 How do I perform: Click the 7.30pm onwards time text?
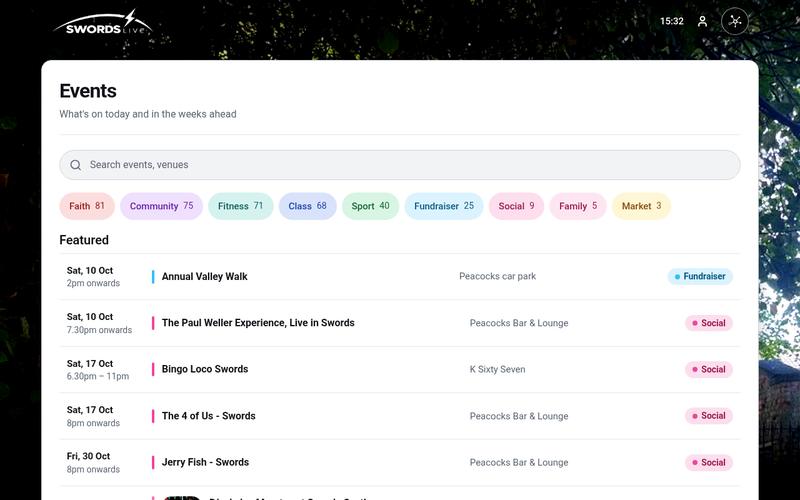[99, 330]
